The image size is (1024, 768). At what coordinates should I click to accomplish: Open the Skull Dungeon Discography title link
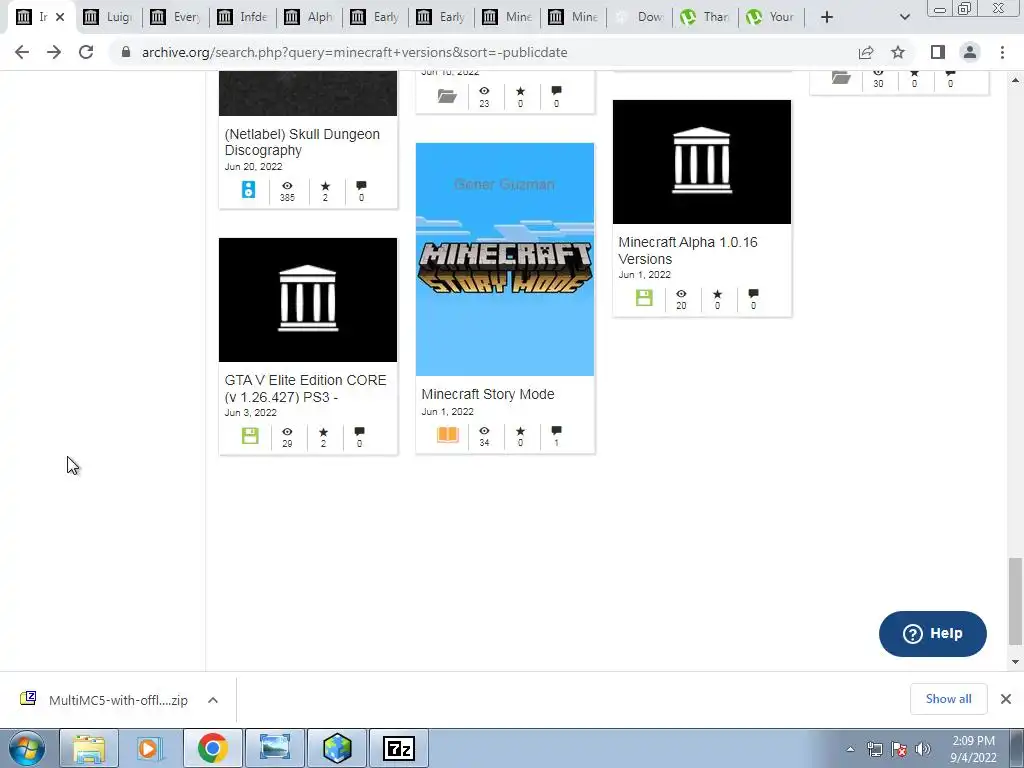302,142
